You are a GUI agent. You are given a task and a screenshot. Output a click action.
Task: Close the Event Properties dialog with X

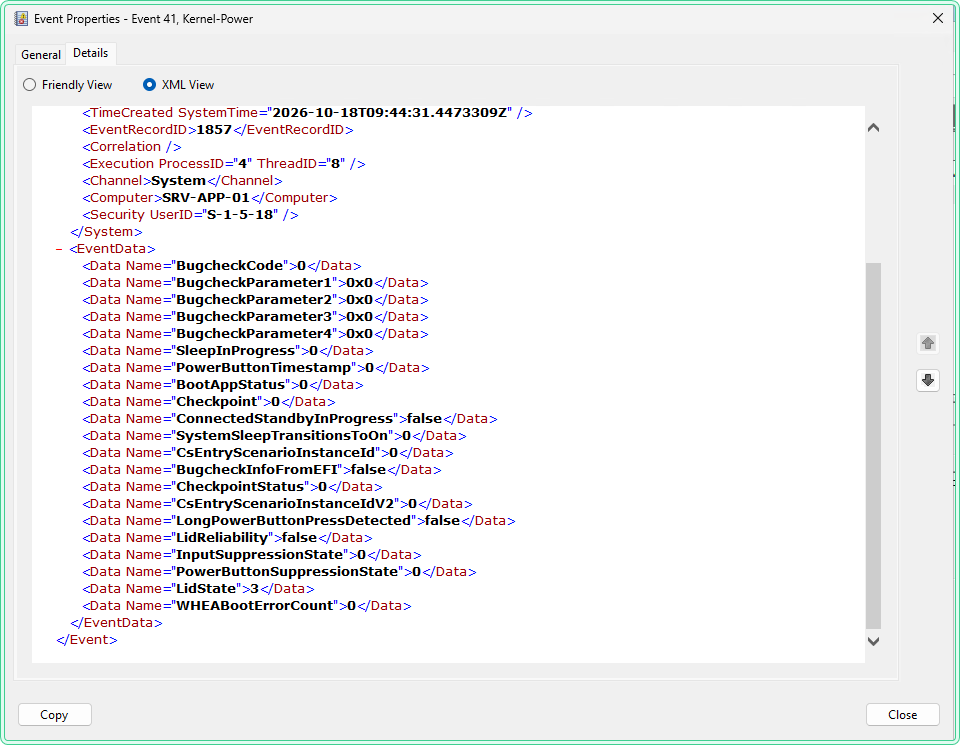point(937,18)
